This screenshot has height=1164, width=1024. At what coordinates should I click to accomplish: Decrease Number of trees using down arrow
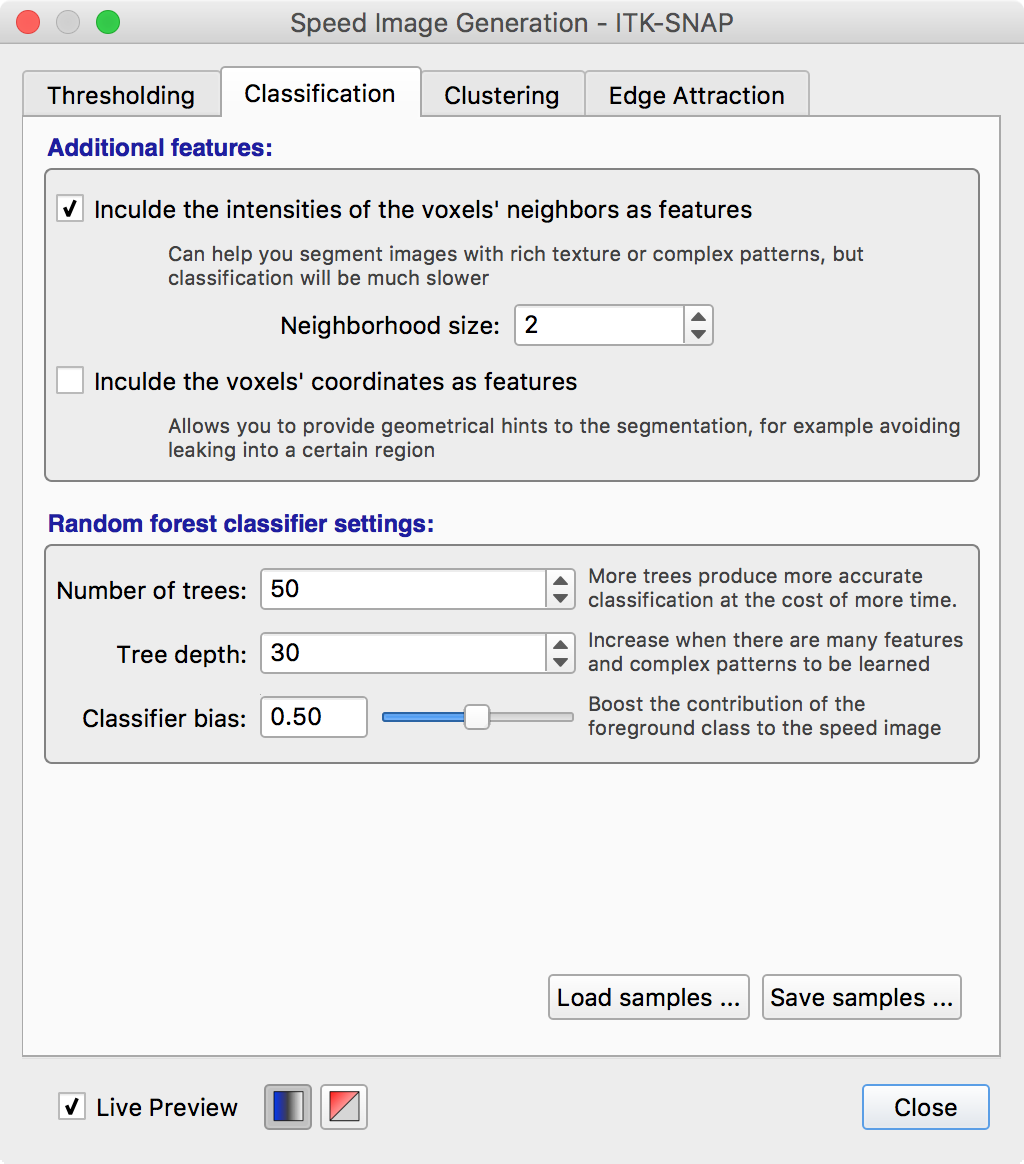click(561, 598)
